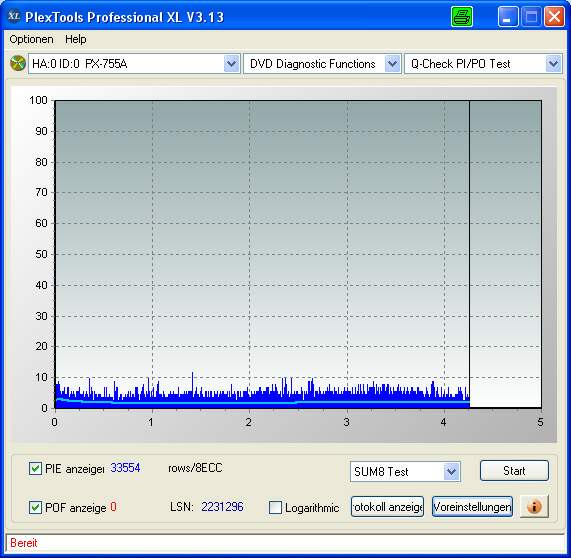The height and width of the screenshot is (558, 571).
Task: Open the Q-Check PI/PO Test dropdown
Action: pos(554,64)
